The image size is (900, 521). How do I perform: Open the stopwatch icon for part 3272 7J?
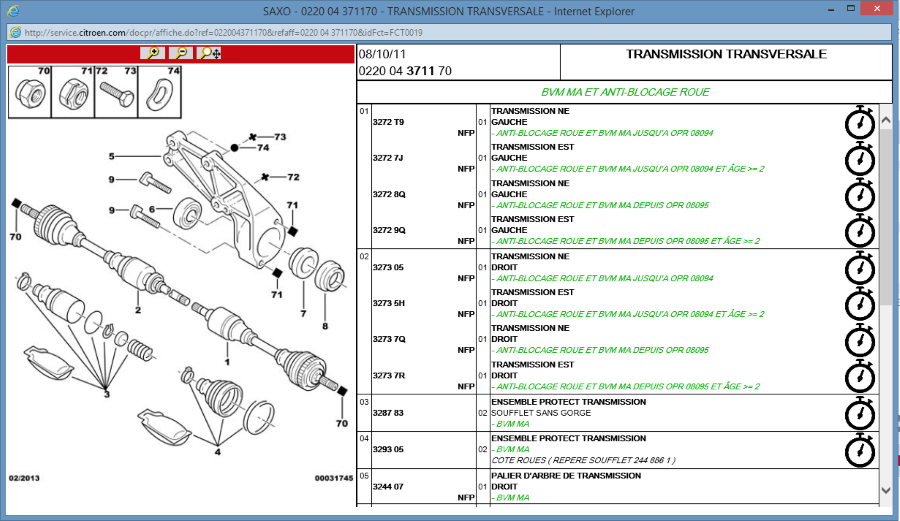point(860,158)
